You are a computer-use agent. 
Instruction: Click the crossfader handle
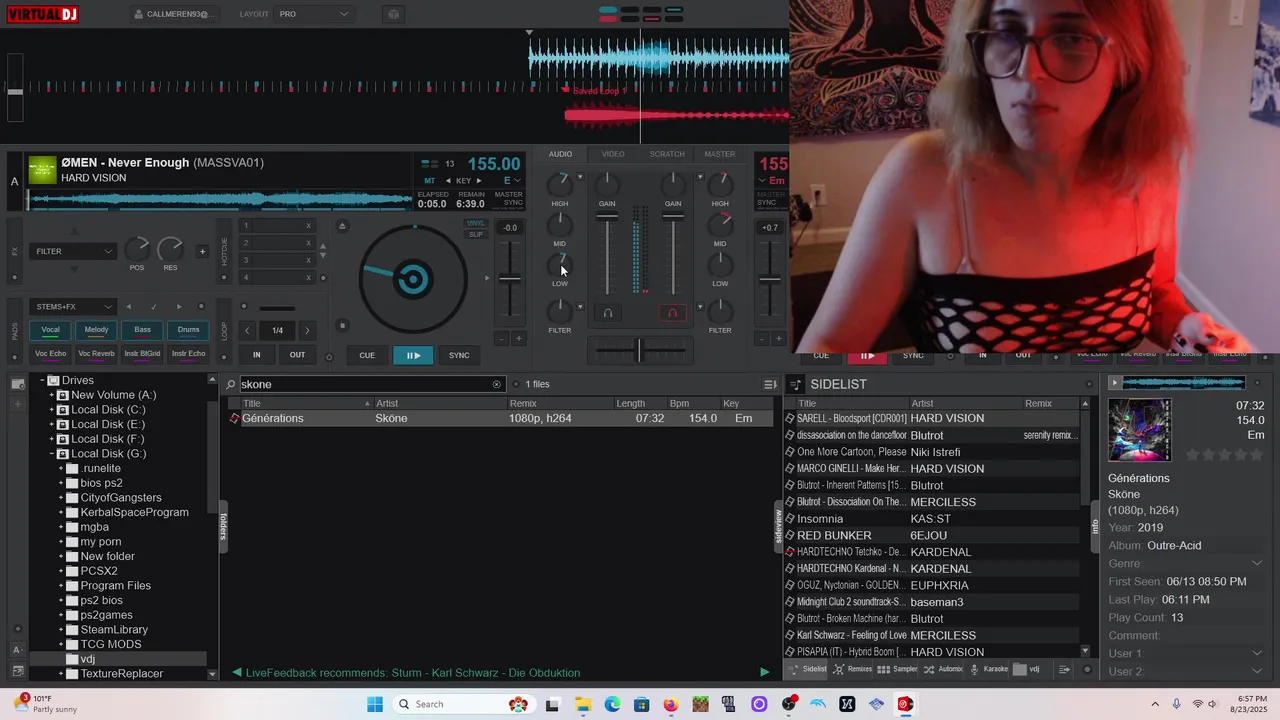[x=639, y=349]
